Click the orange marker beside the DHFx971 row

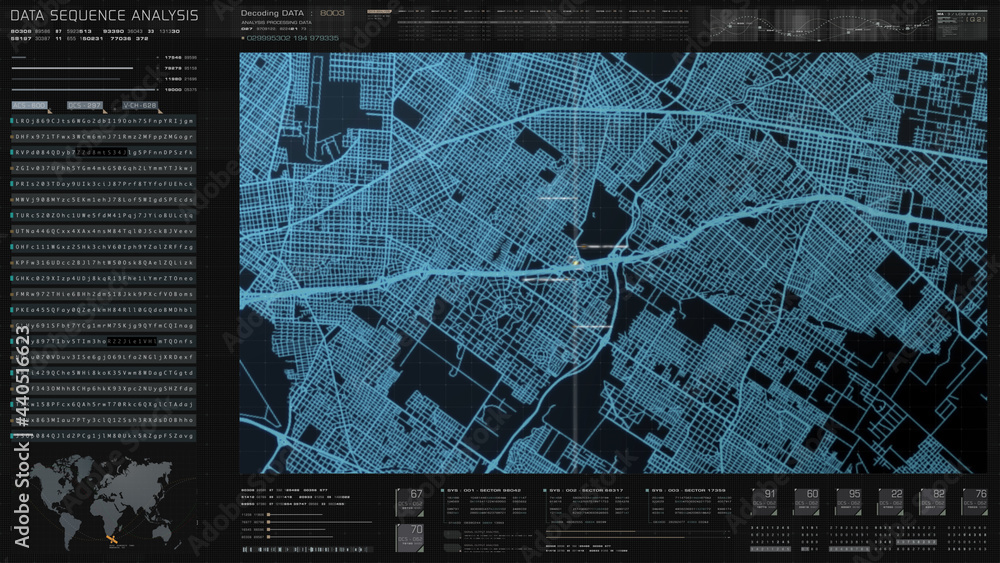pyautogui.click(x=11, y=136)
